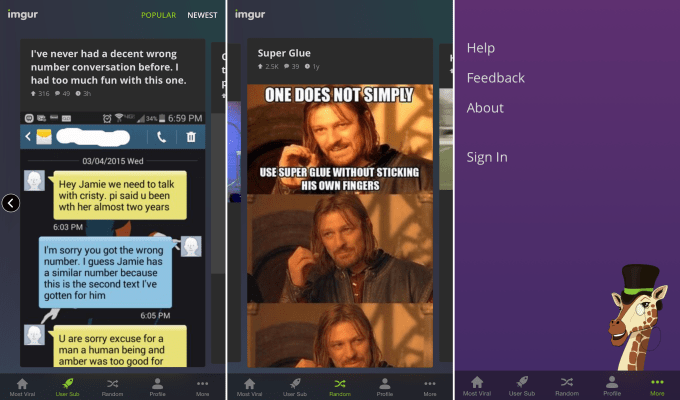Tap the second Boromir meme panel

pyautogui.click(x=340, y=248)
